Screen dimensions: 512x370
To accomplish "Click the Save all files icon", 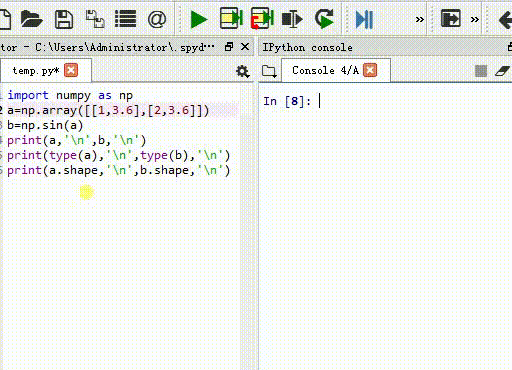I will point(95,19).
